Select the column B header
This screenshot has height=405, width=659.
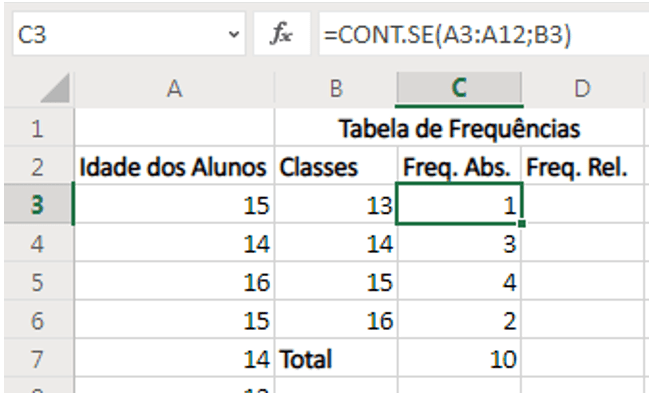pos(335,90)
